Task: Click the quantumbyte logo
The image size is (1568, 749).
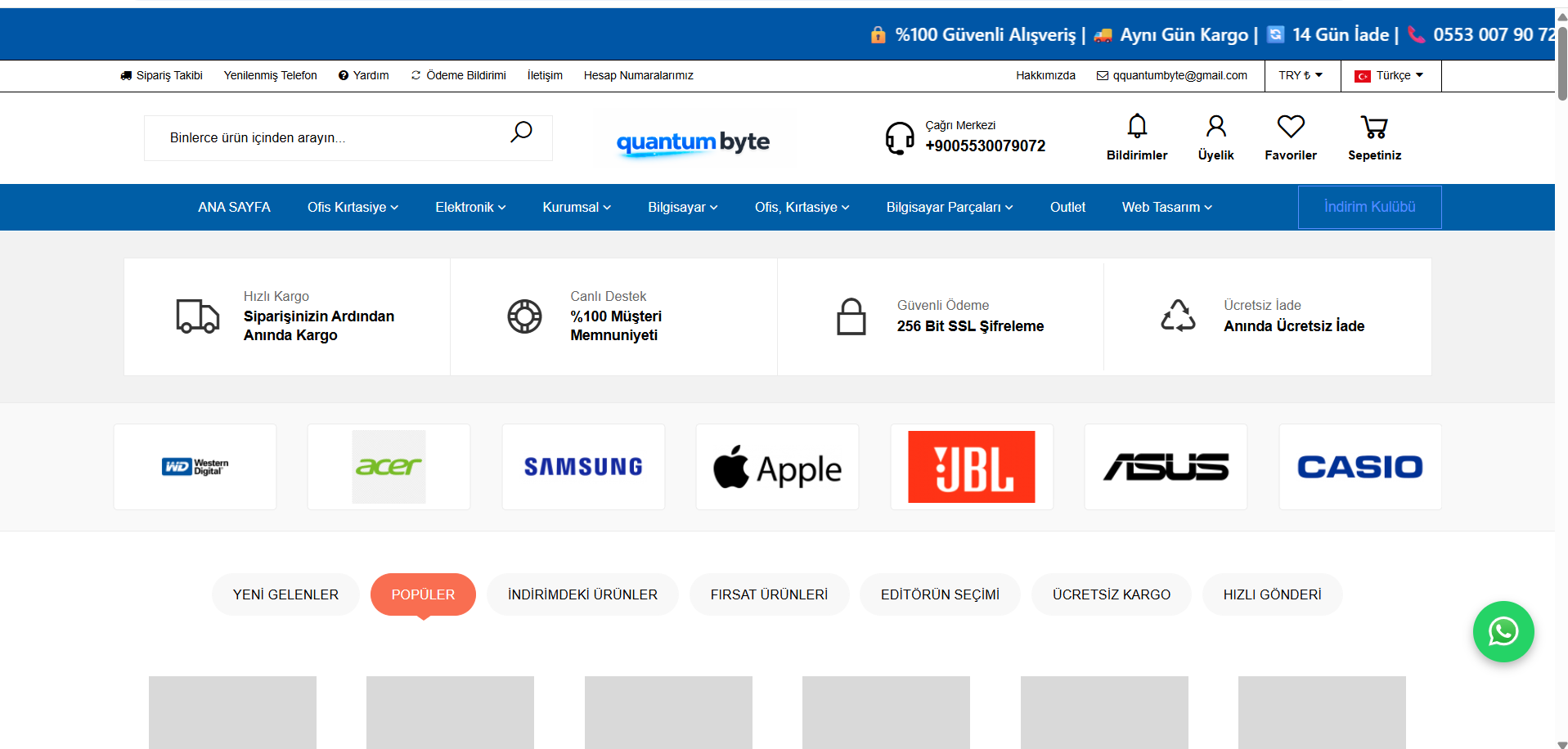Action: tap(693, 142)
